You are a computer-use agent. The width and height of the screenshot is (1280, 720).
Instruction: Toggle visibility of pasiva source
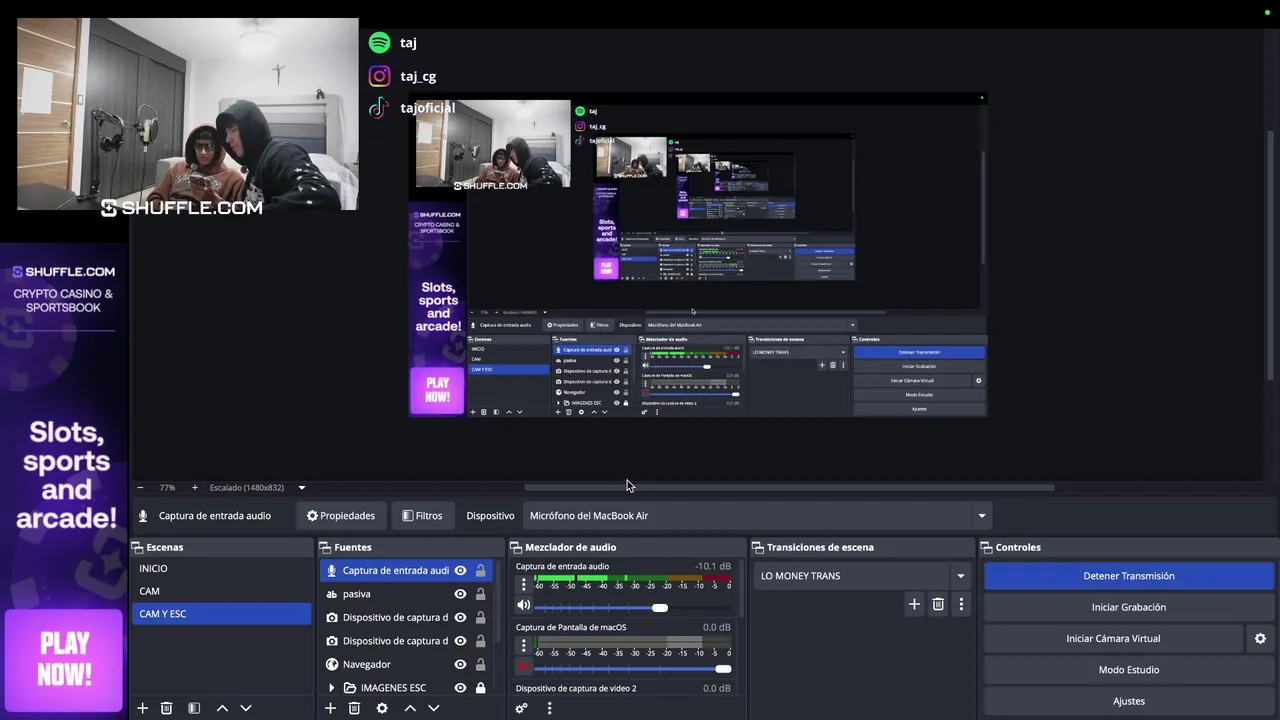(460, 594)
